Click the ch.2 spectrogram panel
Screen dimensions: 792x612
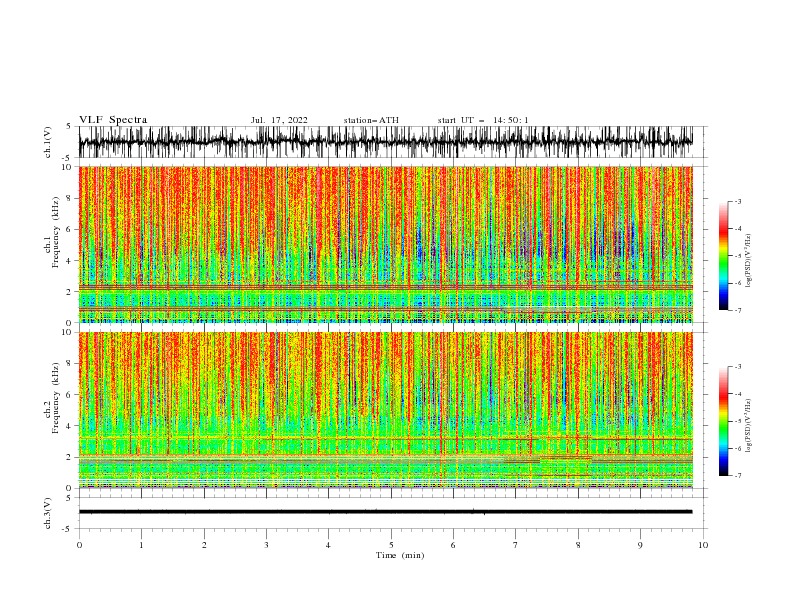(x=385, y=410)
